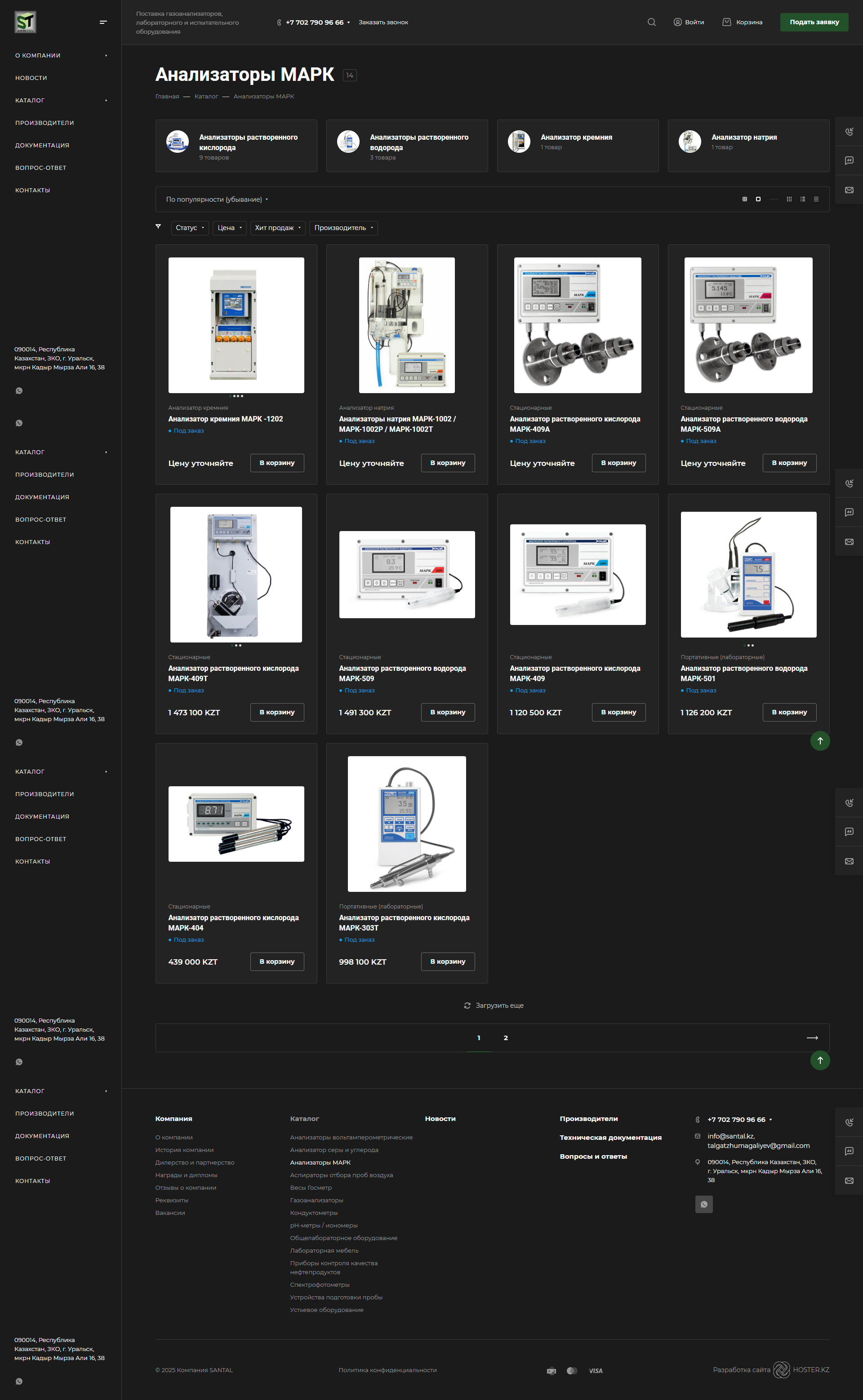Click the reload icon beside Загрузить еще
The image size is (863, 1400).
click(467, 1005)
